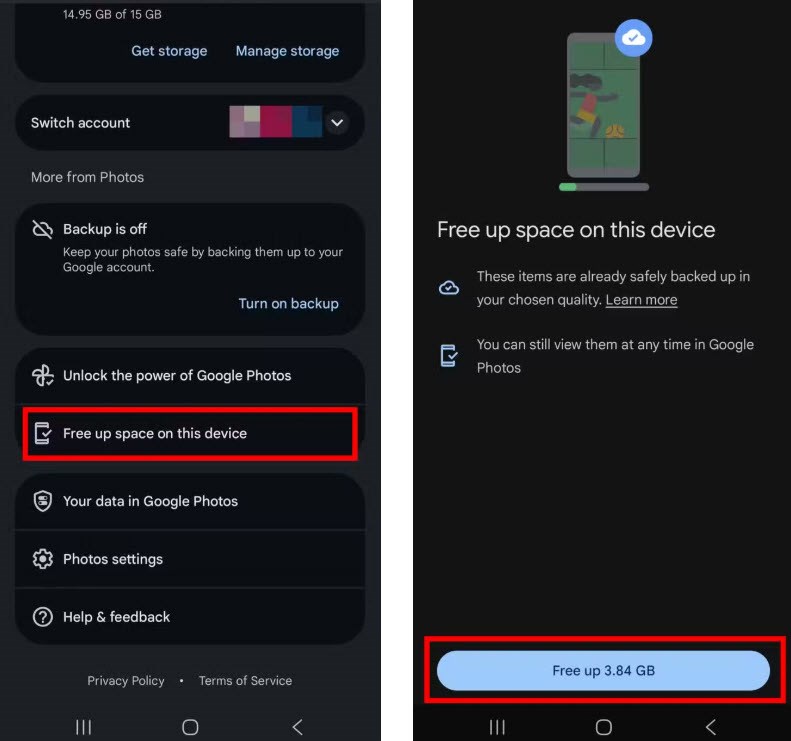Tap the Android home button on left screen
Image resolution: width=791 pixels, height=741 pixels.
(x=190, y=727)
